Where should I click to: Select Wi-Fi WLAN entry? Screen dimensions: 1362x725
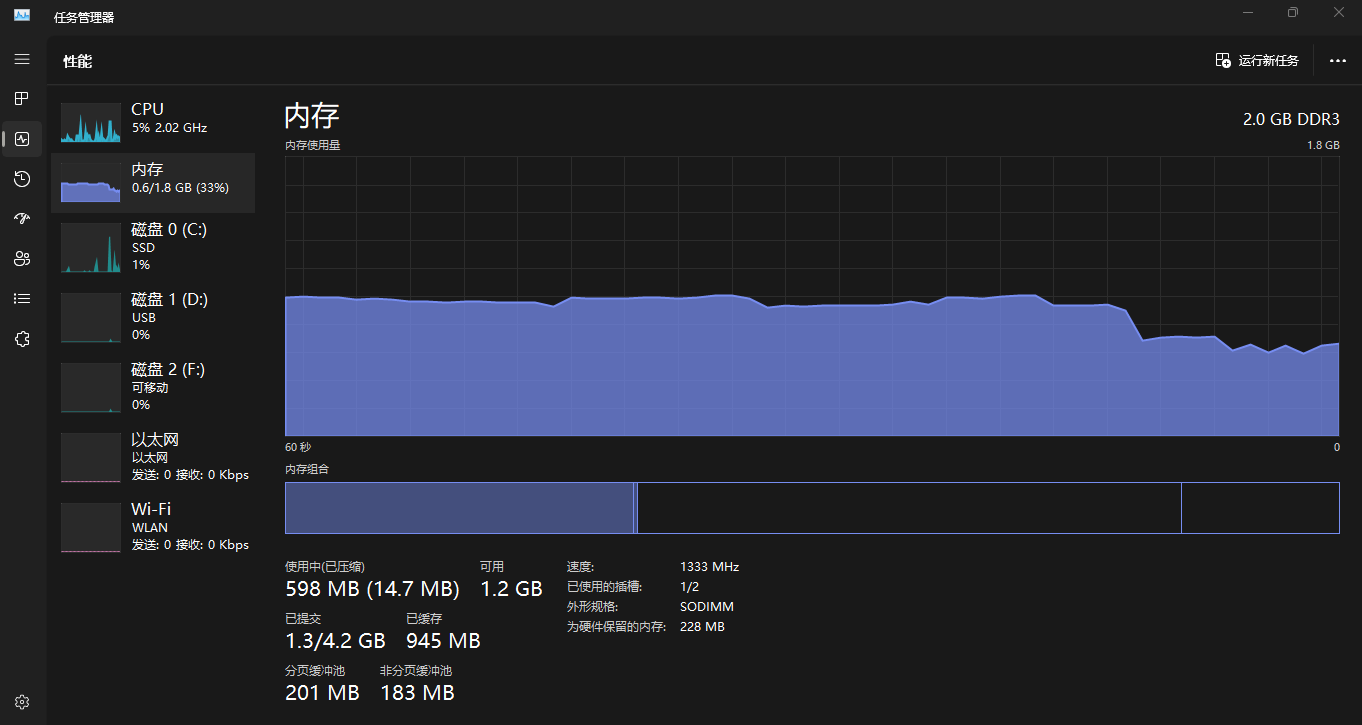153,527
